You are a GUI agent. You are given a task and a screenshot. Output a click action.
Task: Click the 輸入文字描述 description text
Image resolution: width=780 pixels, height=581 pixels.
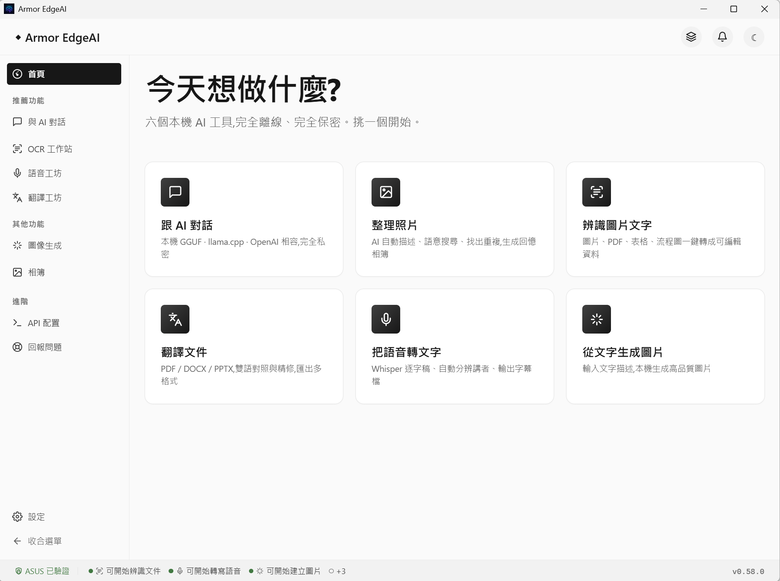(647, 369)
